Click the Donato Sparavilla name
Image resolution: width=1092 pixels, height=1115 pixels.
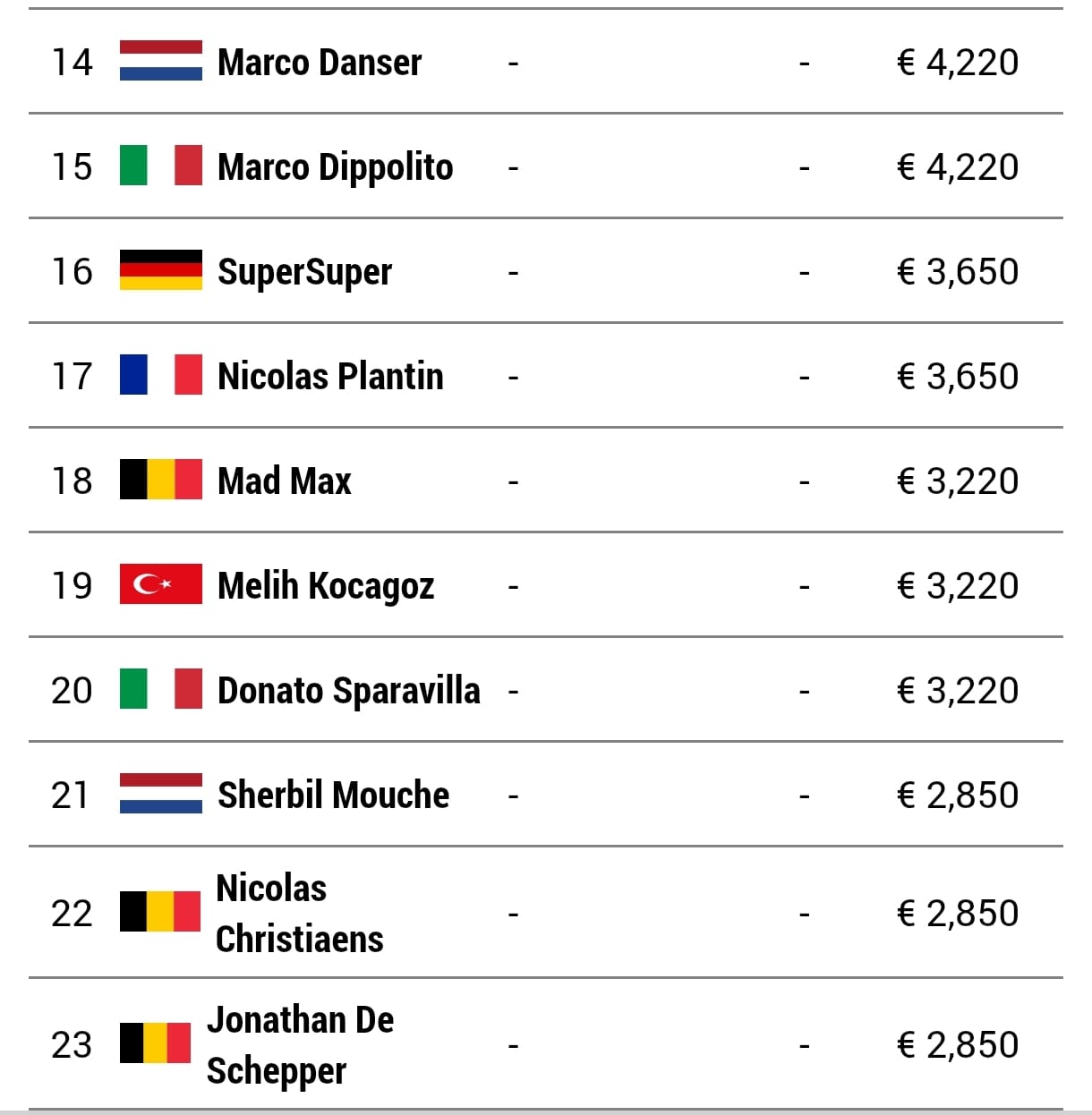[x=348, y=691]
